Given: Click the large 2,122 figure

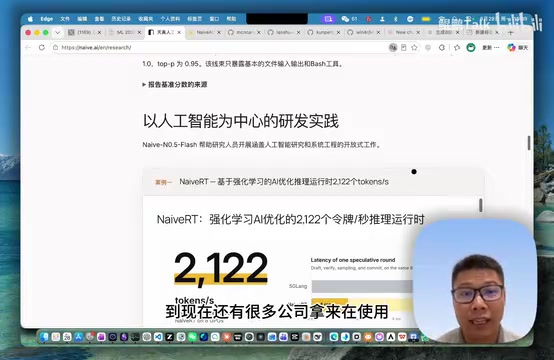Looking at the screenshot, I should (x=221, y=268).
